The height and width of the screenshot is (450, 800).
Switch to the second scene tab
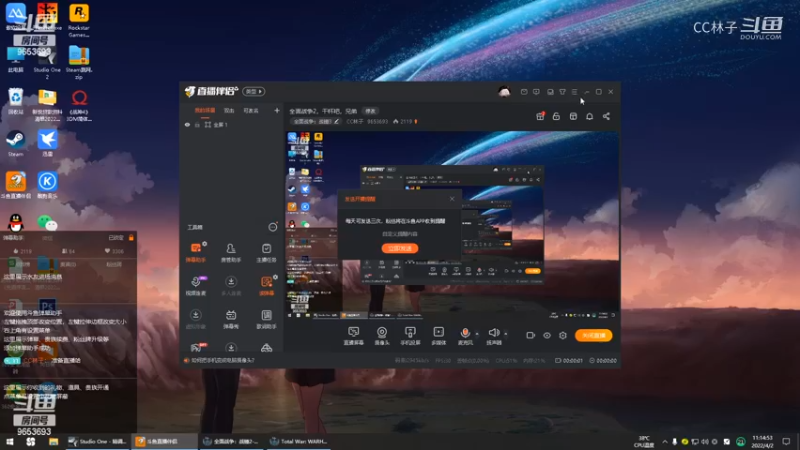point(229,111)
